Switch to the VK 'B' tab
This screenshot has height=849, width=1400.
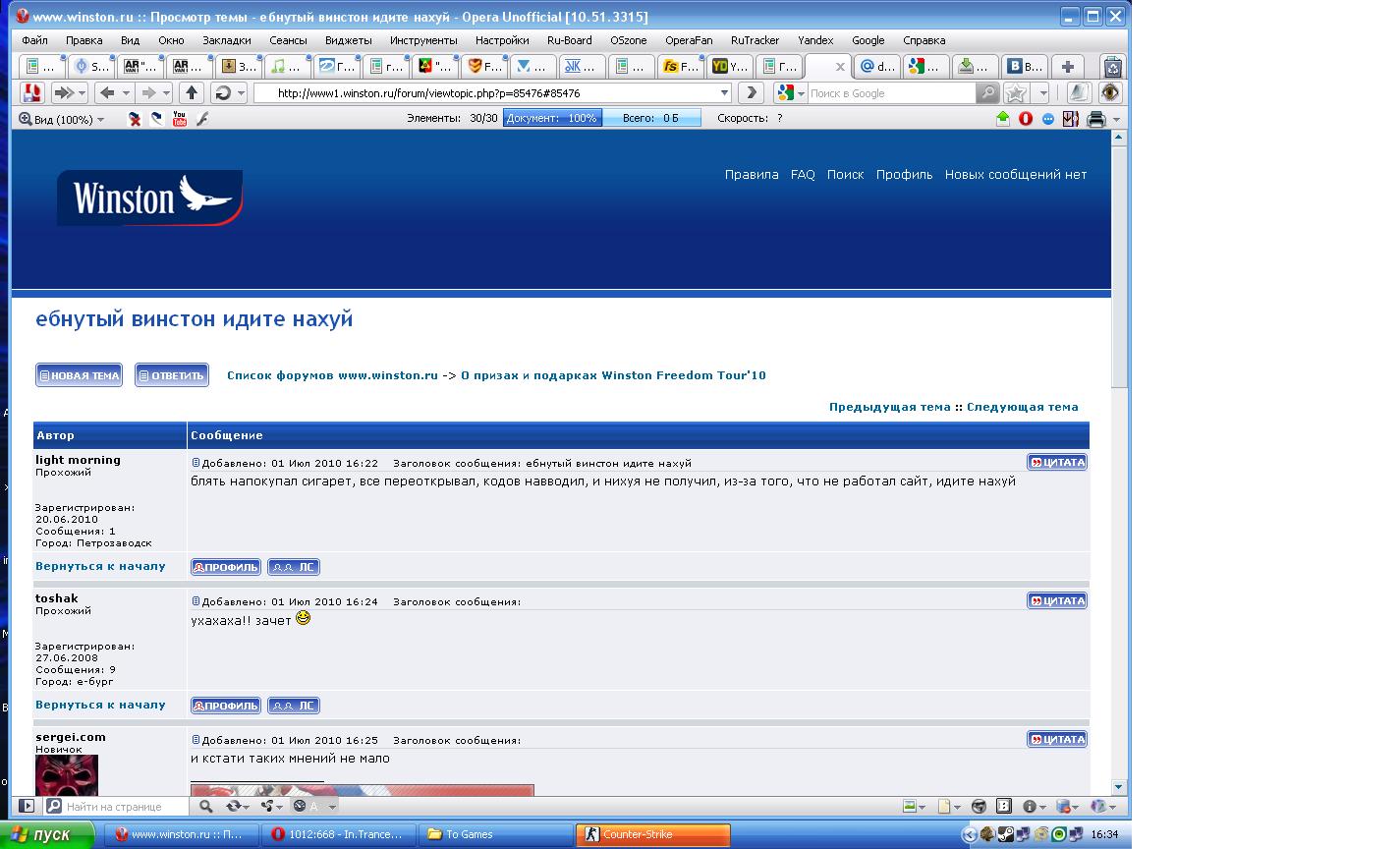[x=1026, y=67]
